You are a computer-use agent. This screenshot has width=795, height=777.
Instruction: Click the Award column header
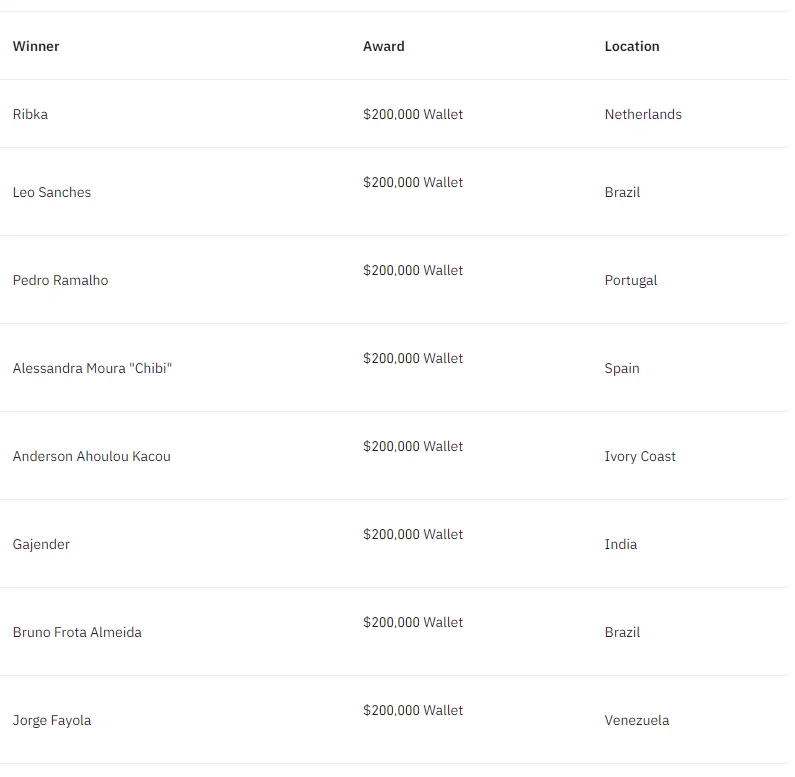(x=383, y=46)
